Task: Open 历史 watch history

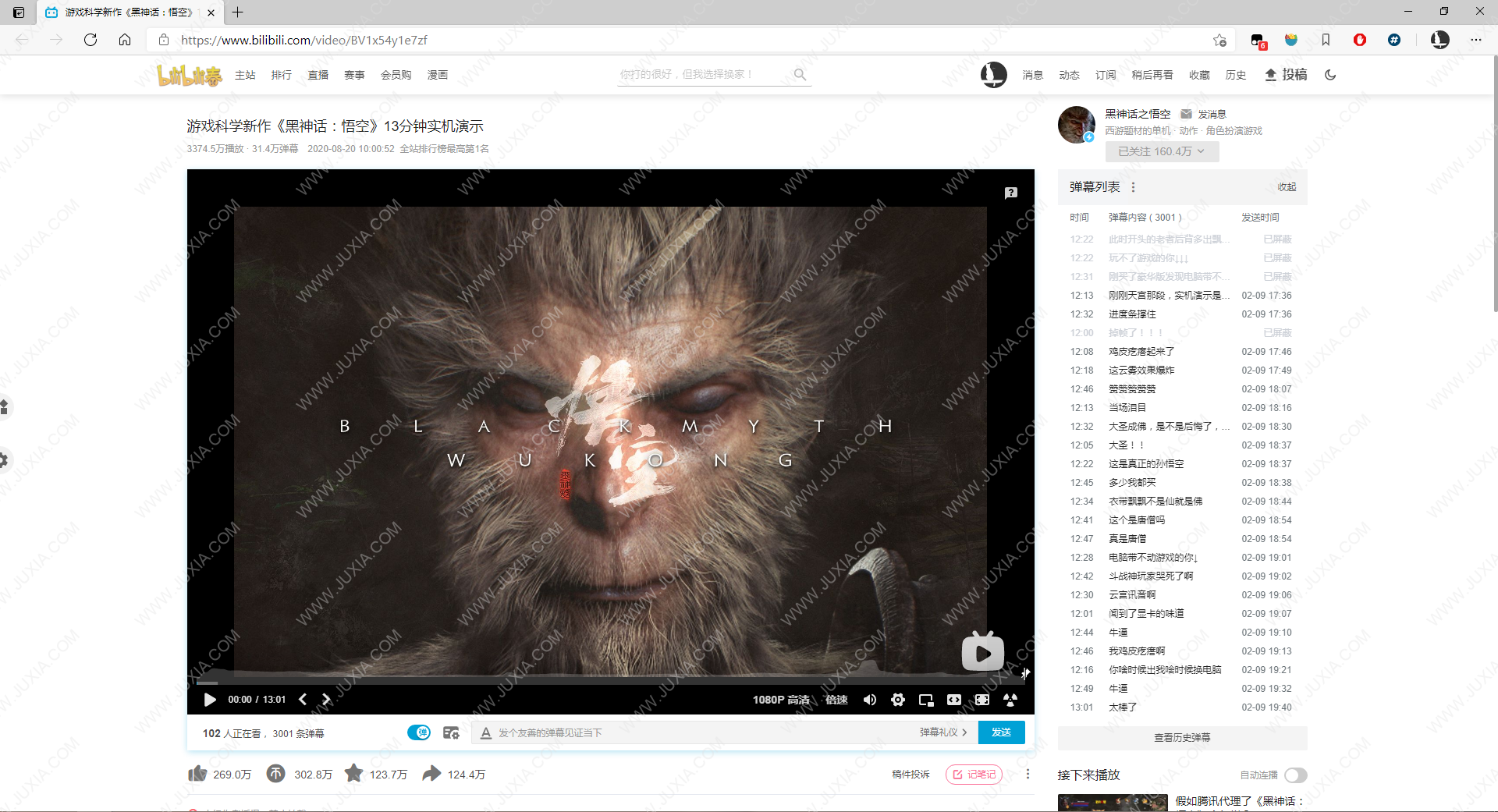Action: [1236, 75]
